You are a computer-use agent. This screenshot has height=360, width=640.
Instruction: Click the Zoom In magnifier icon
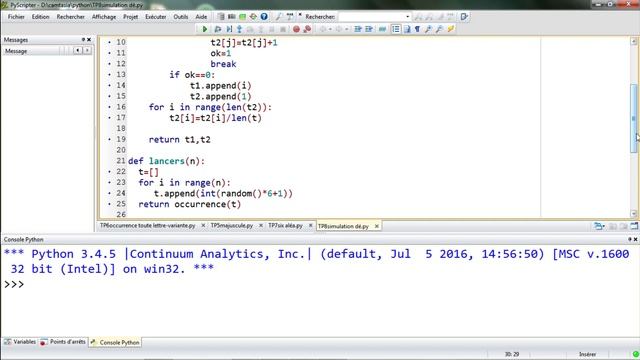tap(429, 29)
